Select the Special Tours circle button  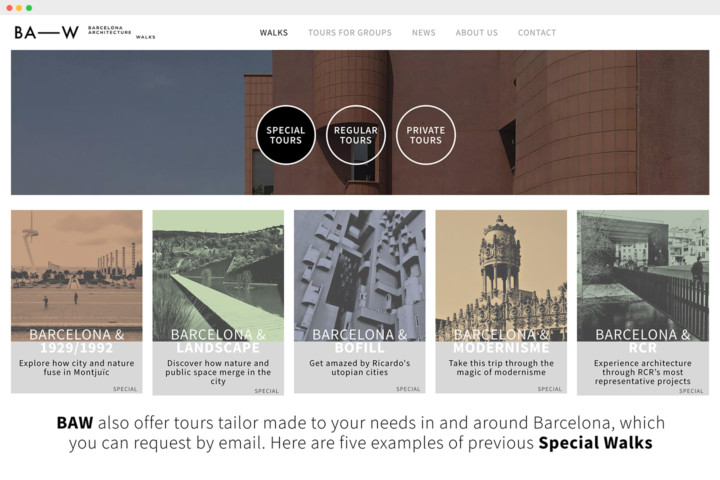click(x=286, y=135)
